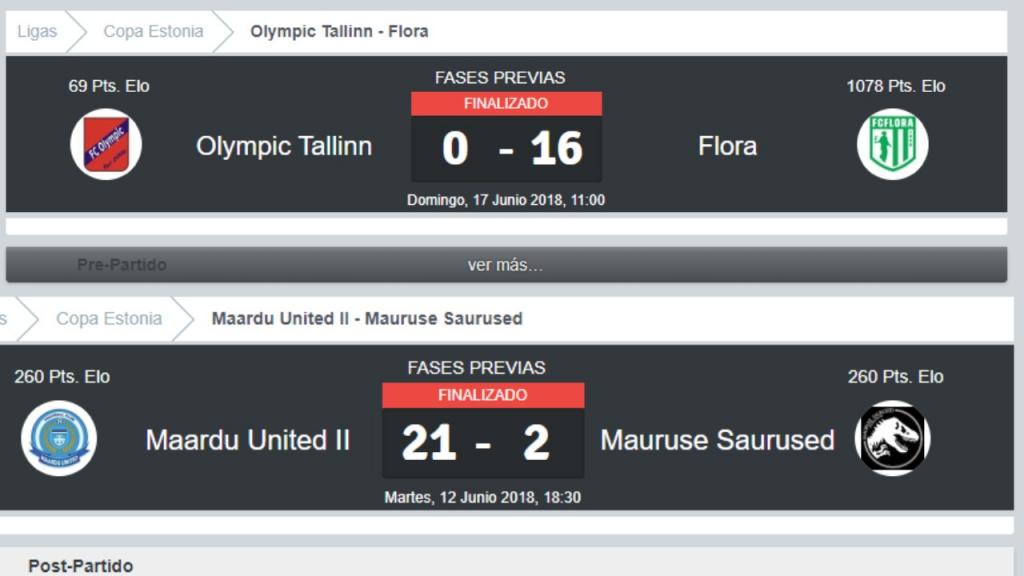
Task: Open Copa Estonia breadcrumb in second bar
Action: [109, 319]
